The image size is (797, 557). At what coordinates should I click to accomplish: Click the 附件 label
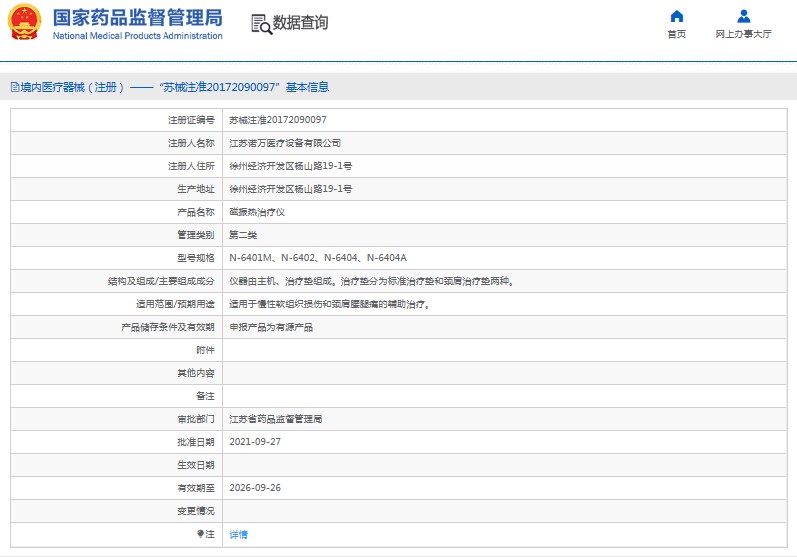[205, 350]
